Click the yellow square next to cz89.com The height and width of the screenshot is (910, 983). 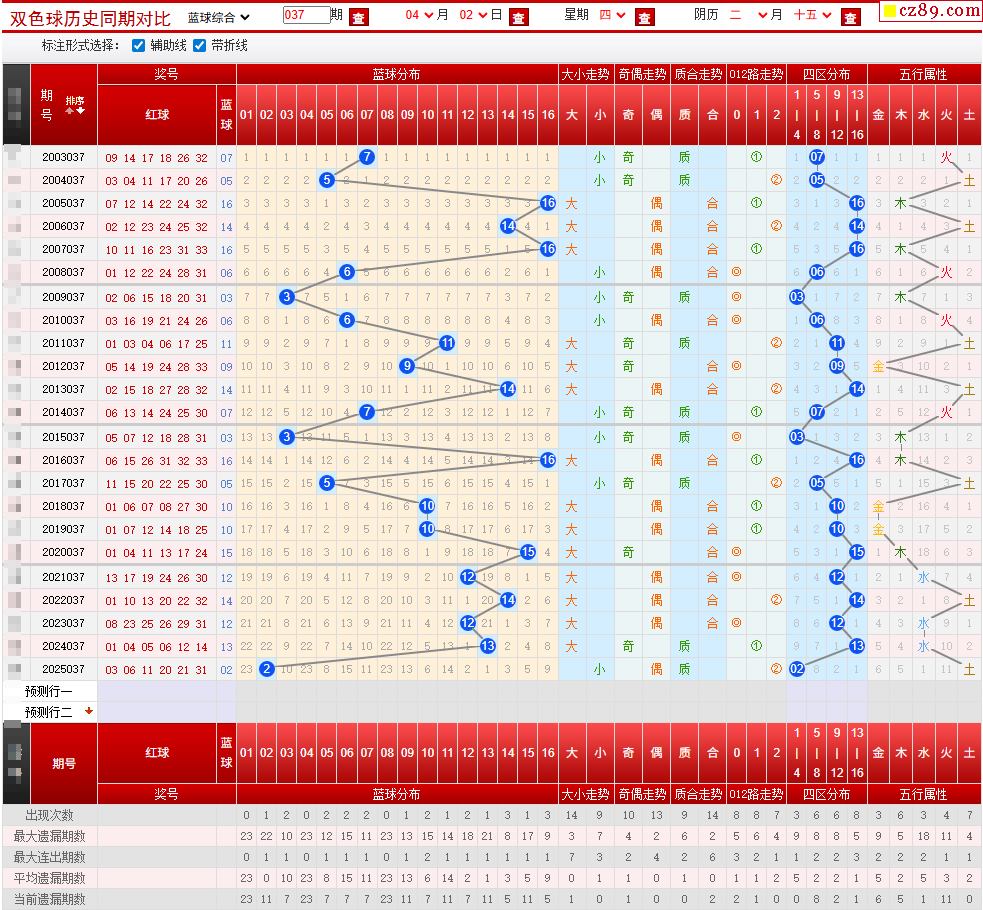pyautogui.click(x=890, y=11)
